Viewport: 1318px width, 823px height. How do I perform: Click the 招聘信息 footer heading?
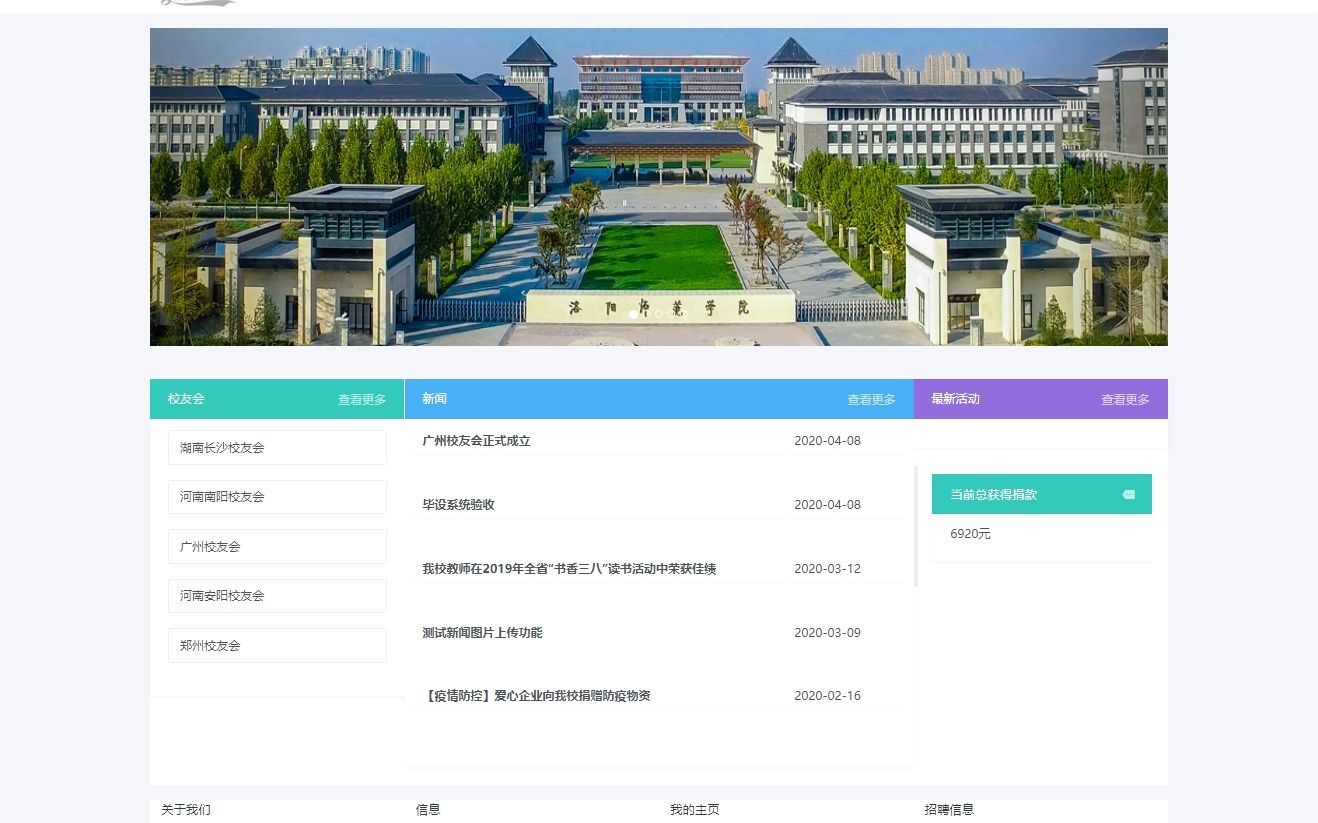tap(949, 809)
